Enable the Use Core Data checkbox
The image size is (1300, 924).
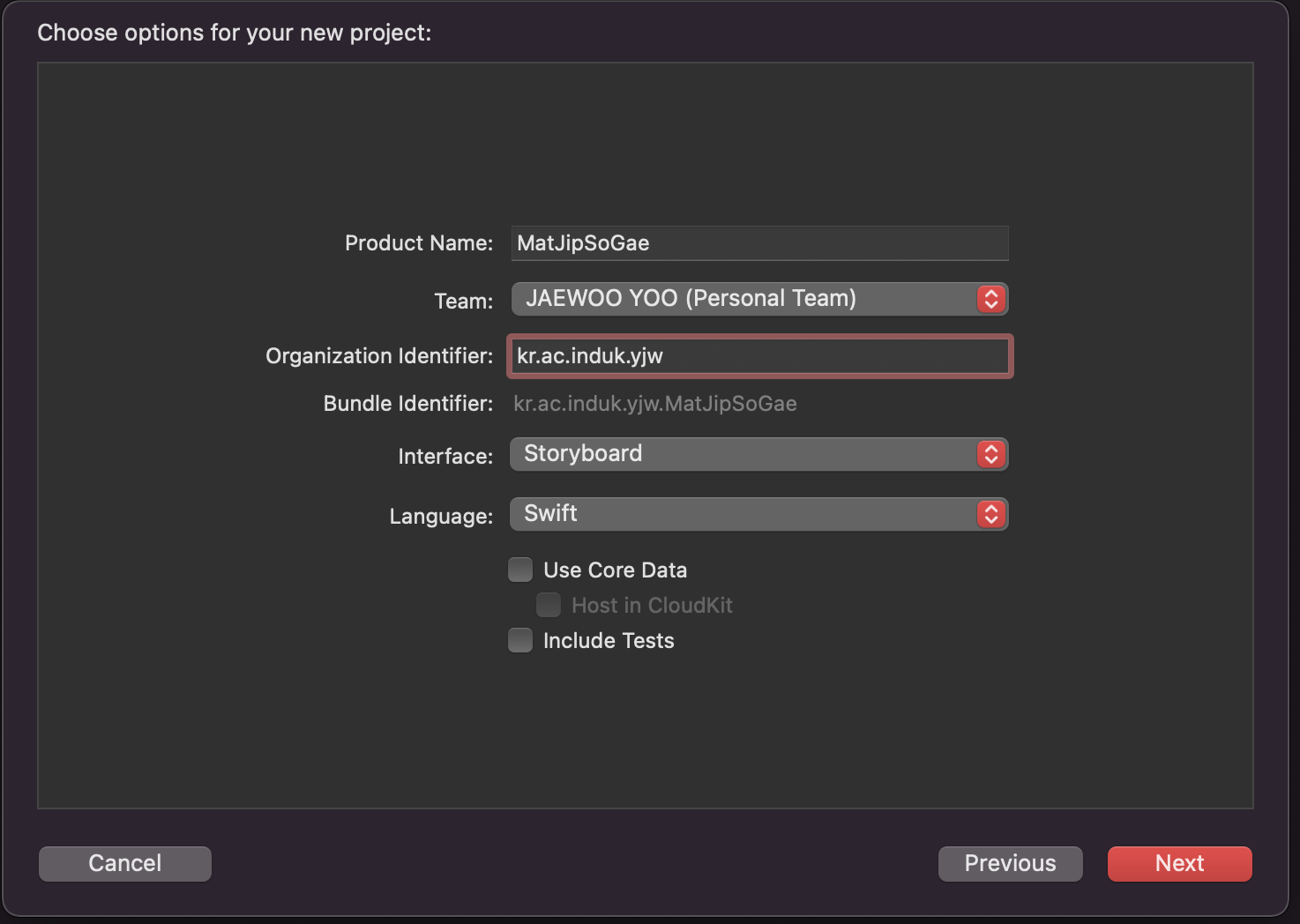coord(520,570)
